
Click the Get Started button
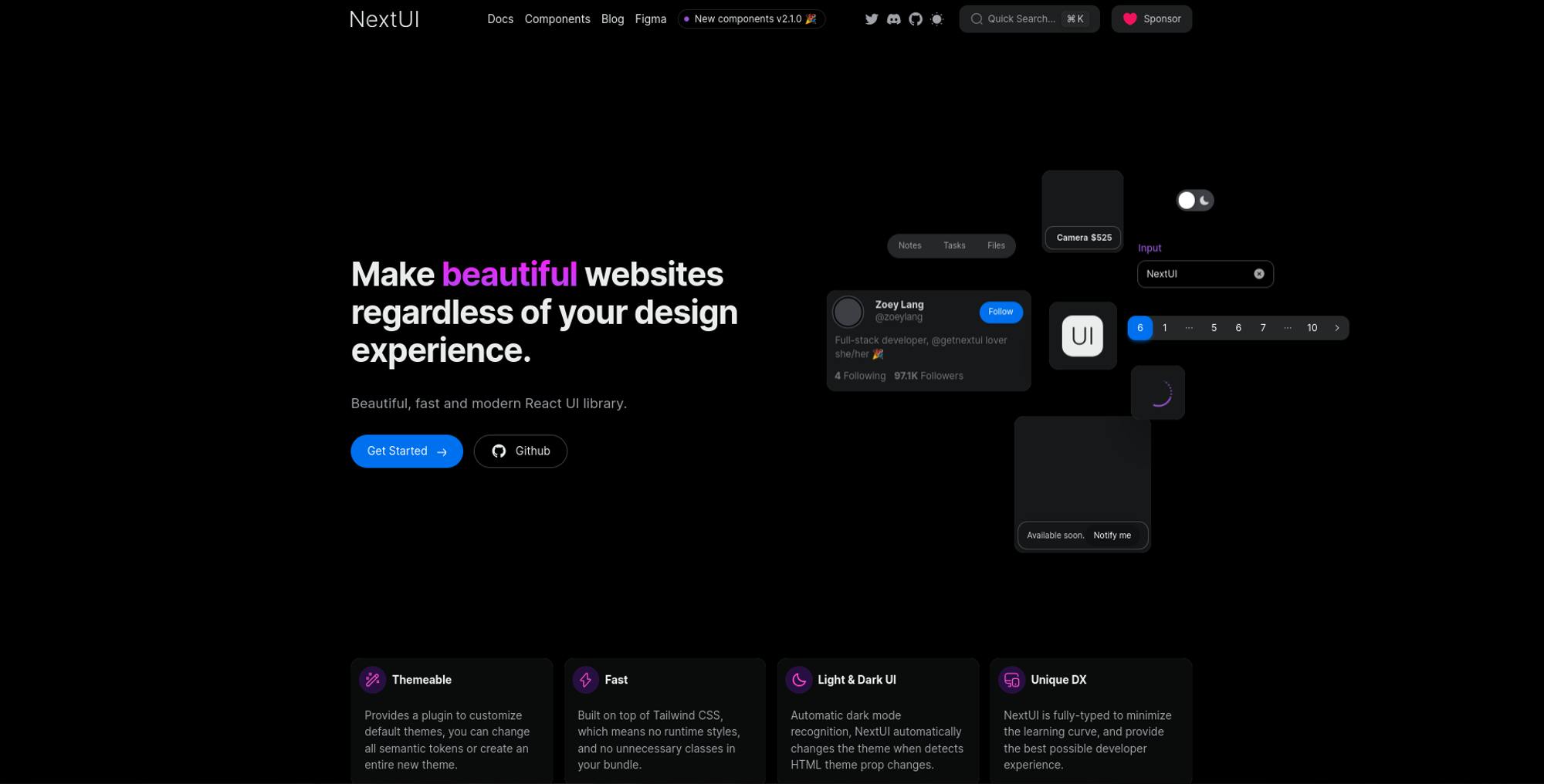[407, 451]
